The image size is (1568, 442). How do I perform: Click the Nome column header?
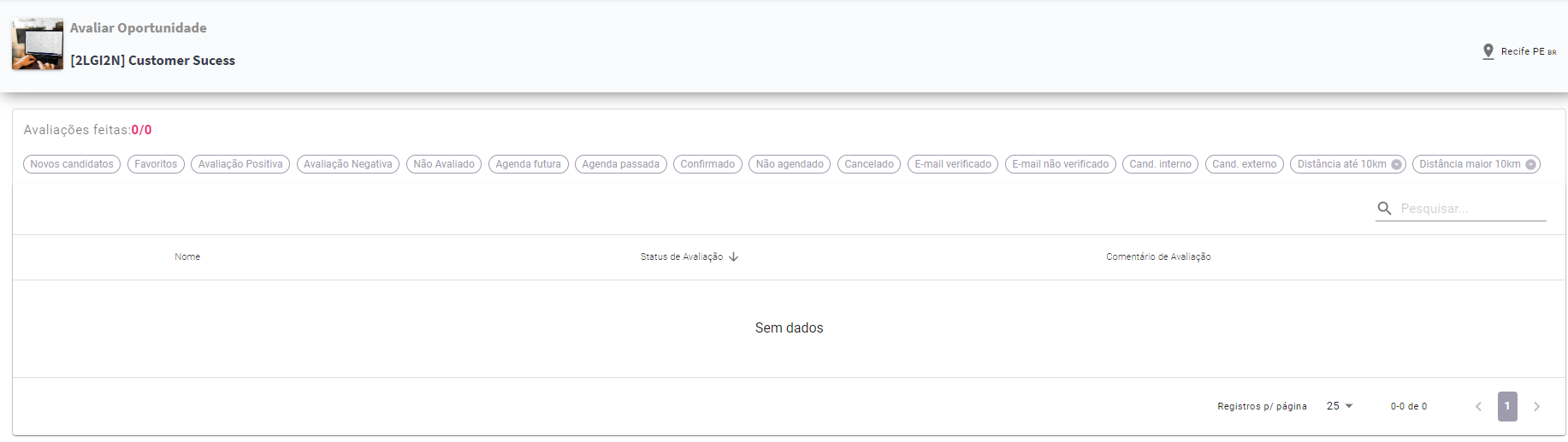[x=187, y=256]
